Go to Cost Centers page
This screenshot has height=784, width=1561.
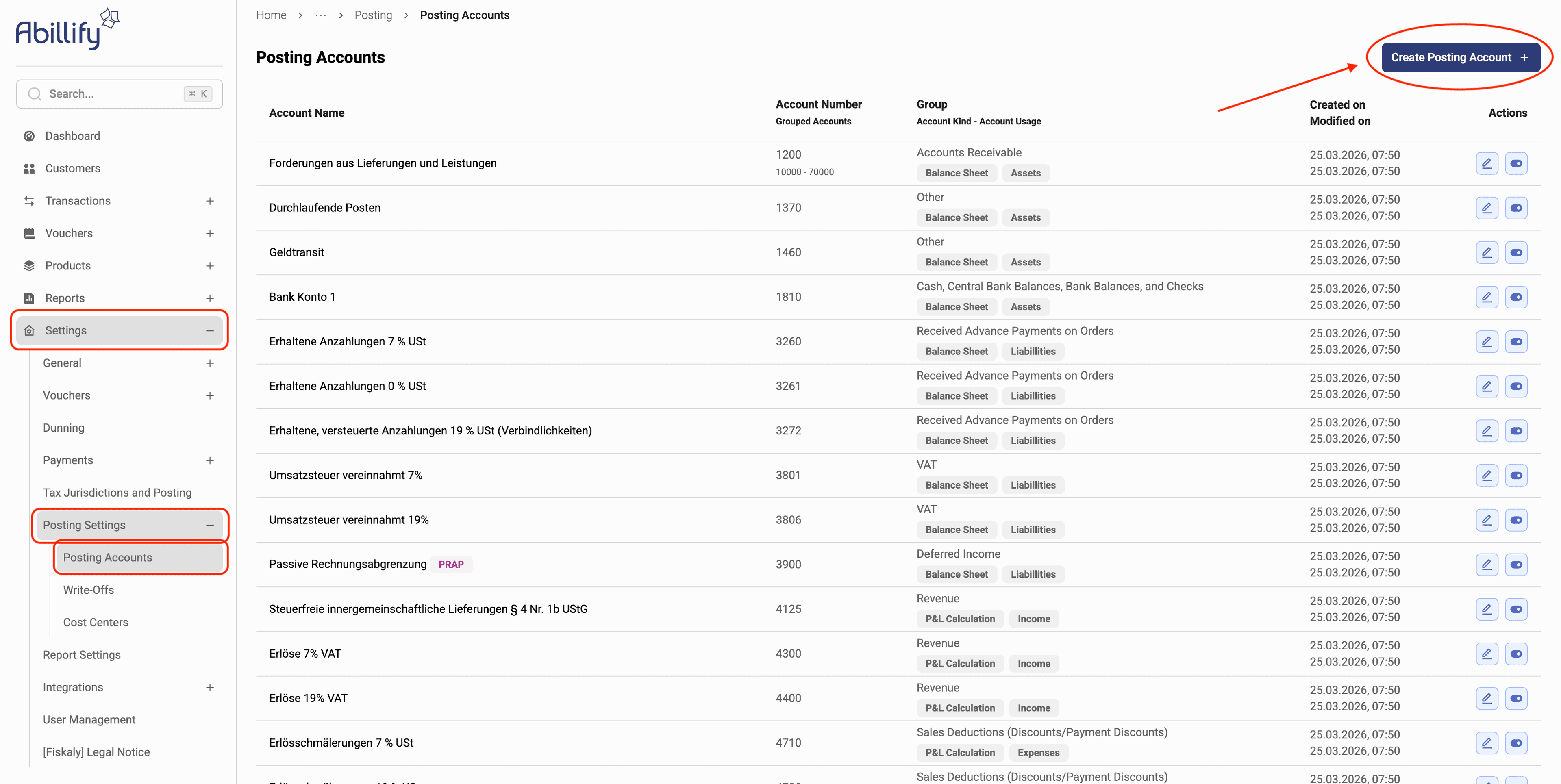[96, 622]
